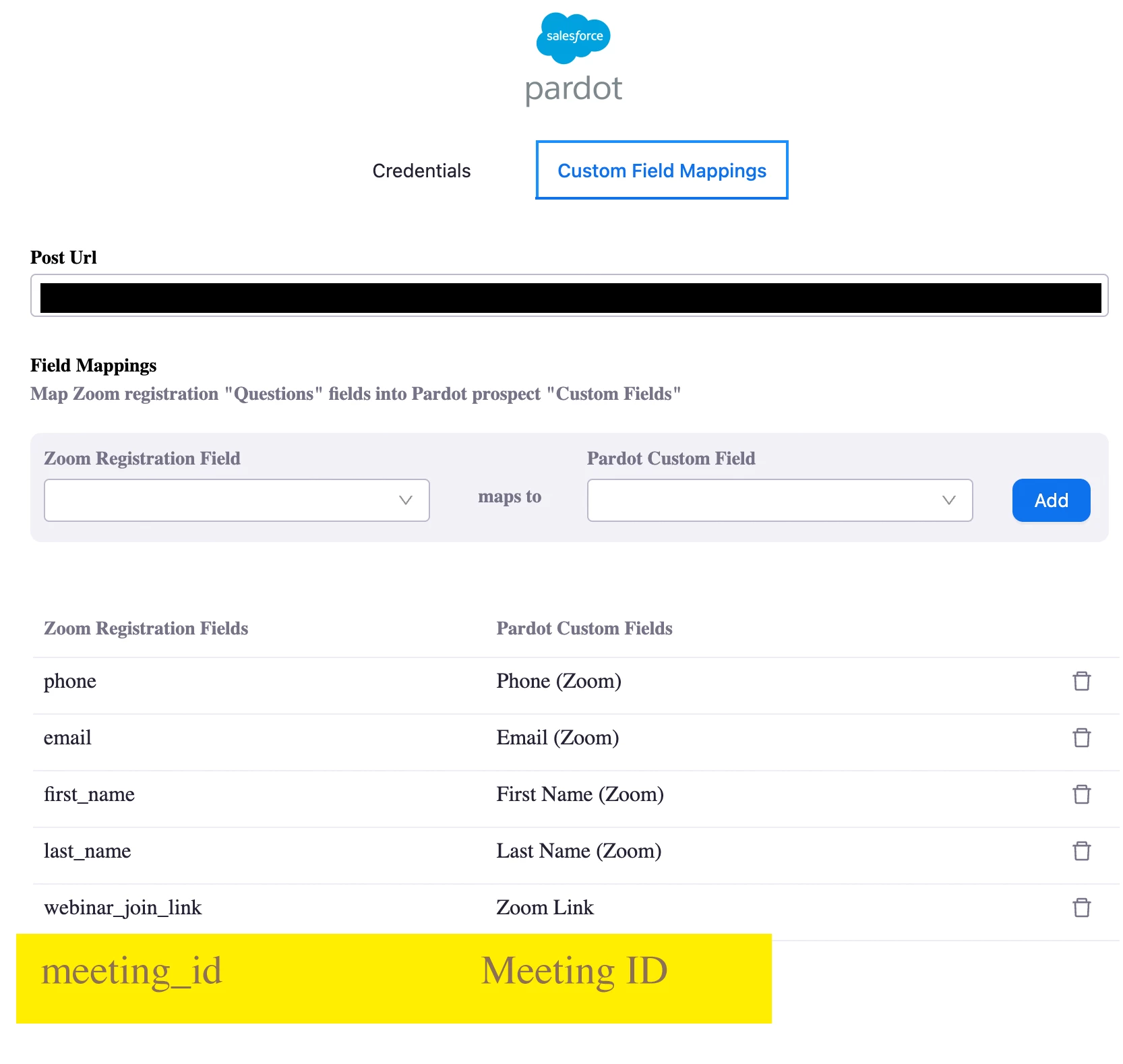Screen dimensions: 1123x1064
Task: Click the Email (Zoom) custom field
Action: pos(557,738)
